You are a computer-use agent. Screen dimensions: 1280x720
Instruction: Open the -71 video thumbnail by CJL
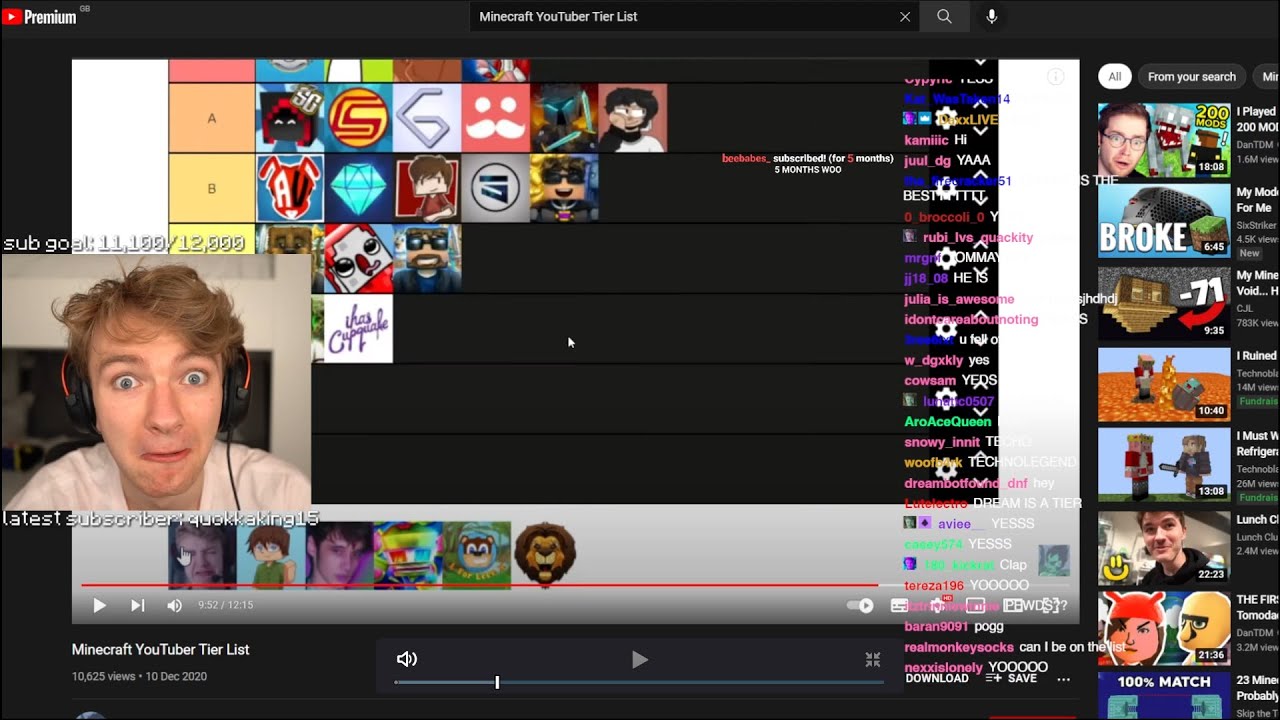(x=1164, y=303)
